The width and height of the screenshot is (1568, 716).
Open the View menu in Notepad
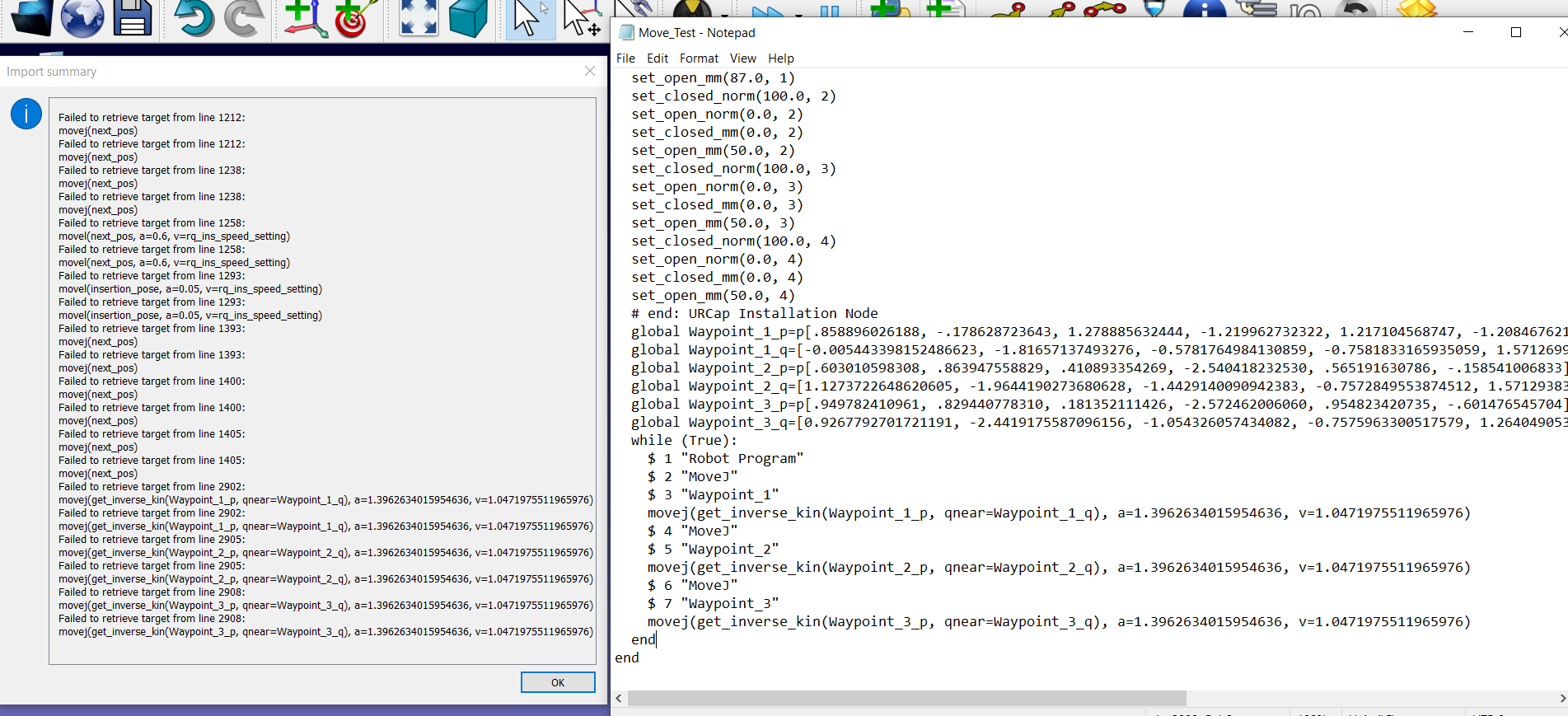742,58
